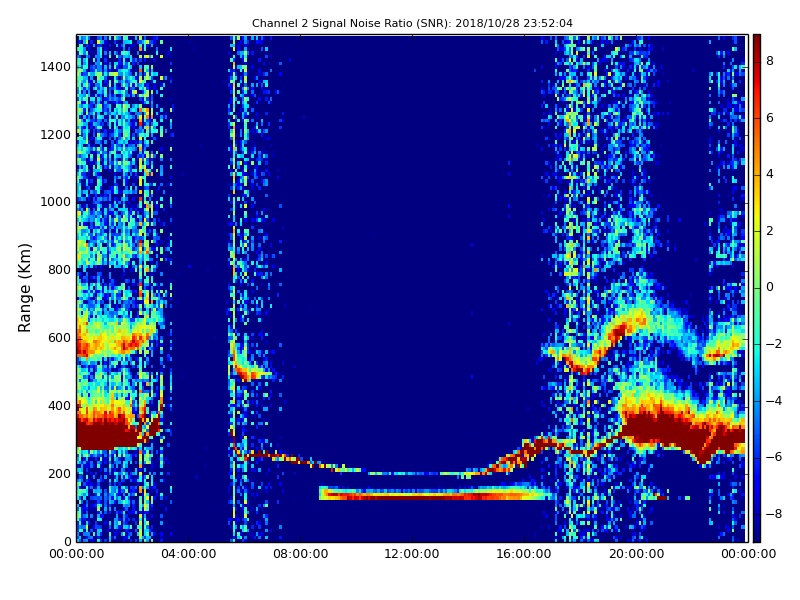Click the 800 range tick label
Image resolution: width=800 pixels, height=600 pixels.
[x=59, y=270]
